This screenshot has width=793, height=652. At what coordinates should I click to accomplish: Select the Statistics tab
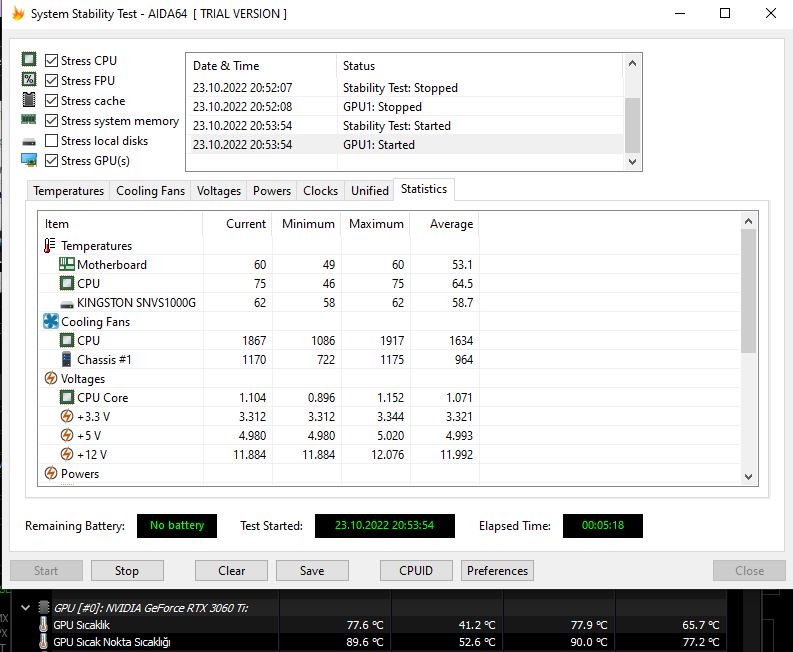click(x=424, y=189)
